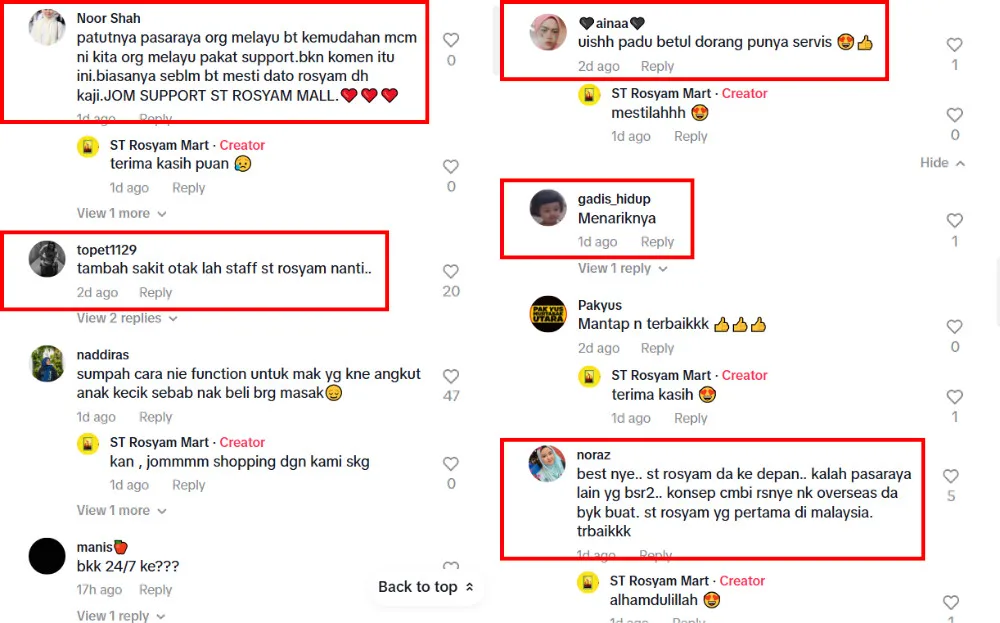Open Pakyus' profile picture
The width and height of the screenshot is (1000, 623).
tap(548, 314)
